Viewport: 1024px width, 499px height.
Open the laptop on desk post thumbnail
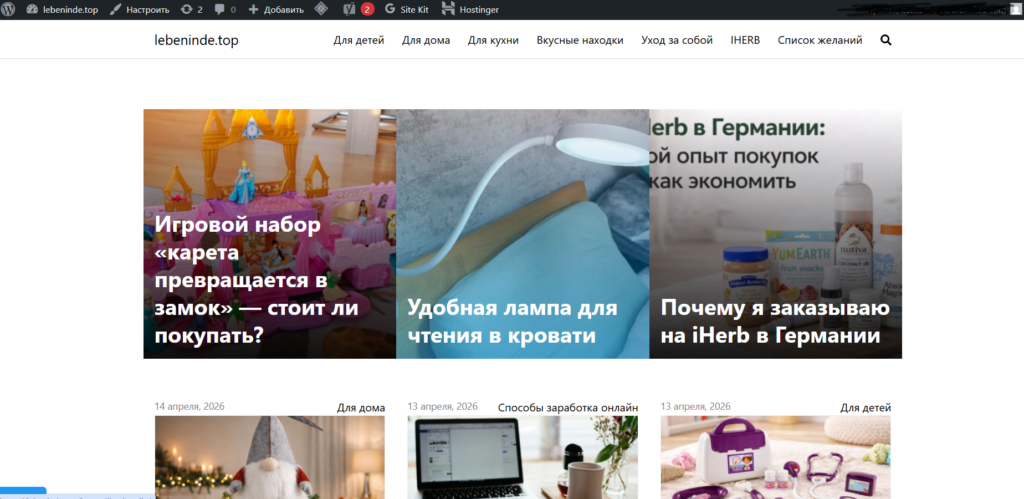click(522, 457)
